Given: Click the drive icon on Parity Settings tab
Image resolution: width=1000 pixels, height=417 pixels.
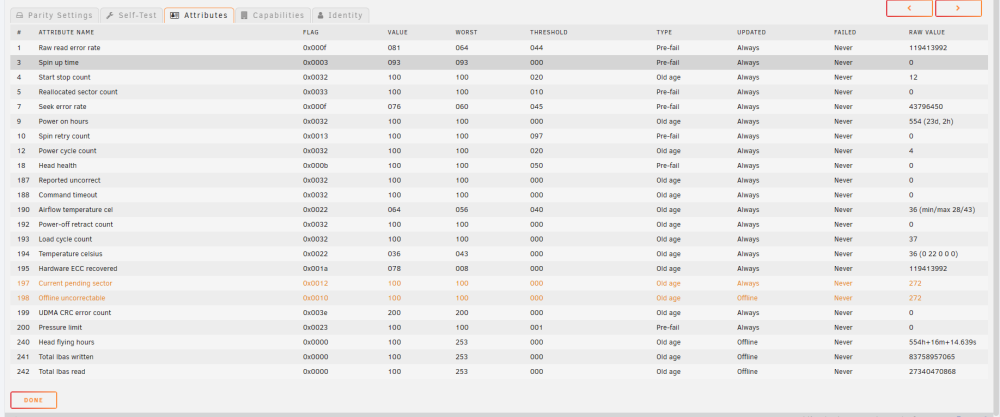Looking at the screenshot, I should (20, 15).
